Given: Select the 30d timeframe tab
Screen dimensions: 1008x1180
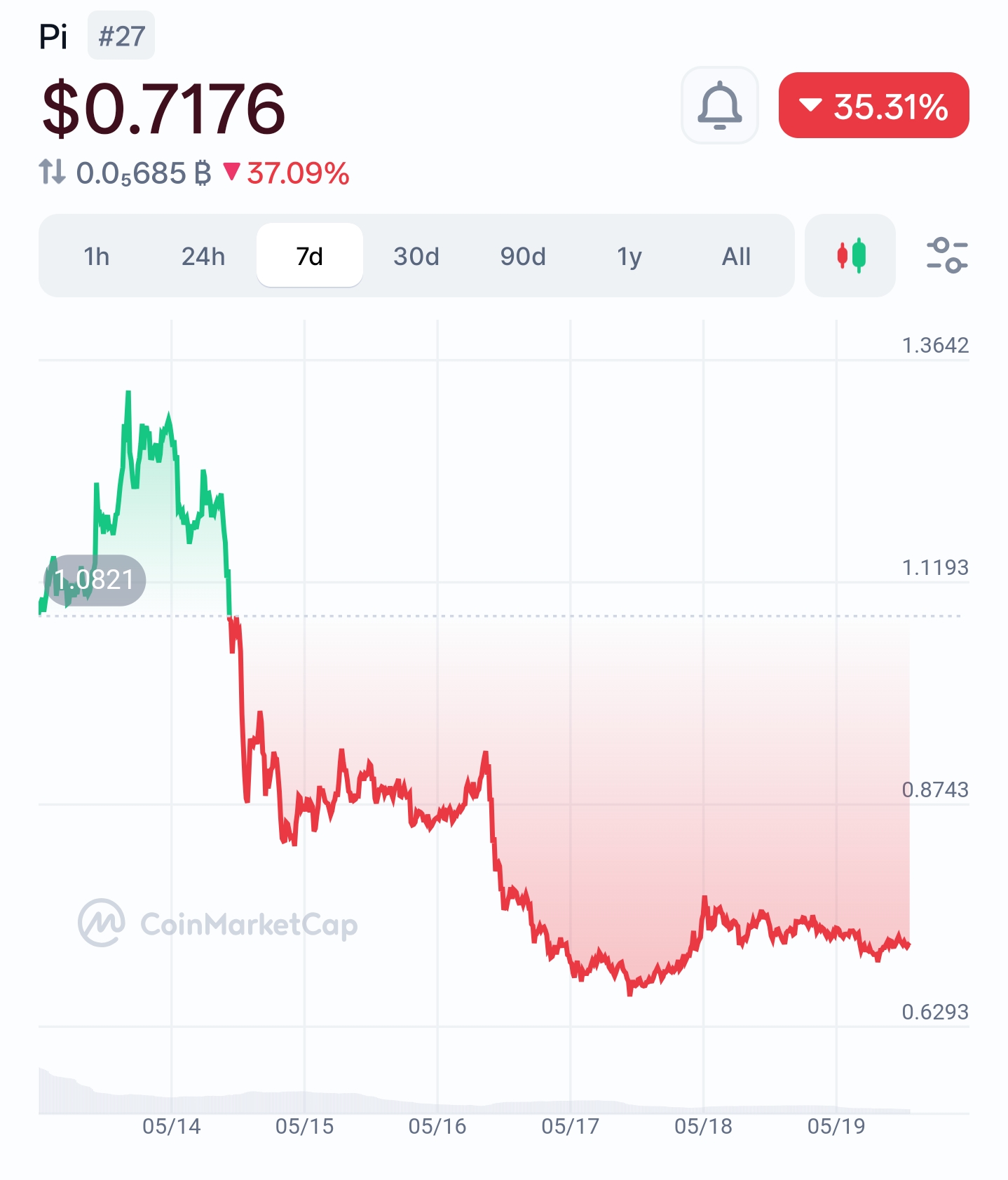Looking at the screenshot, I should click(416, 256).
